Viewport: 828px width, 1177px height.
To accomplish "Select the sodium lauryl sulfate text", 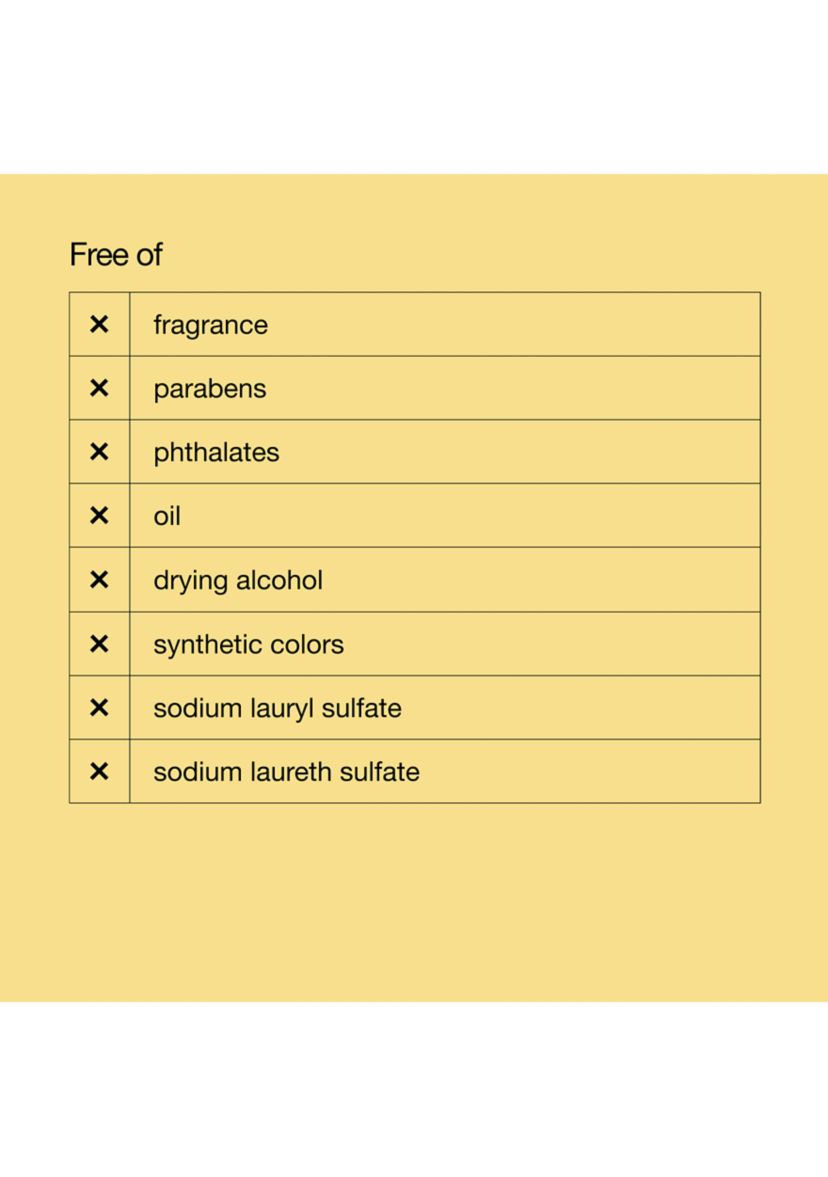I will point(277,709).
